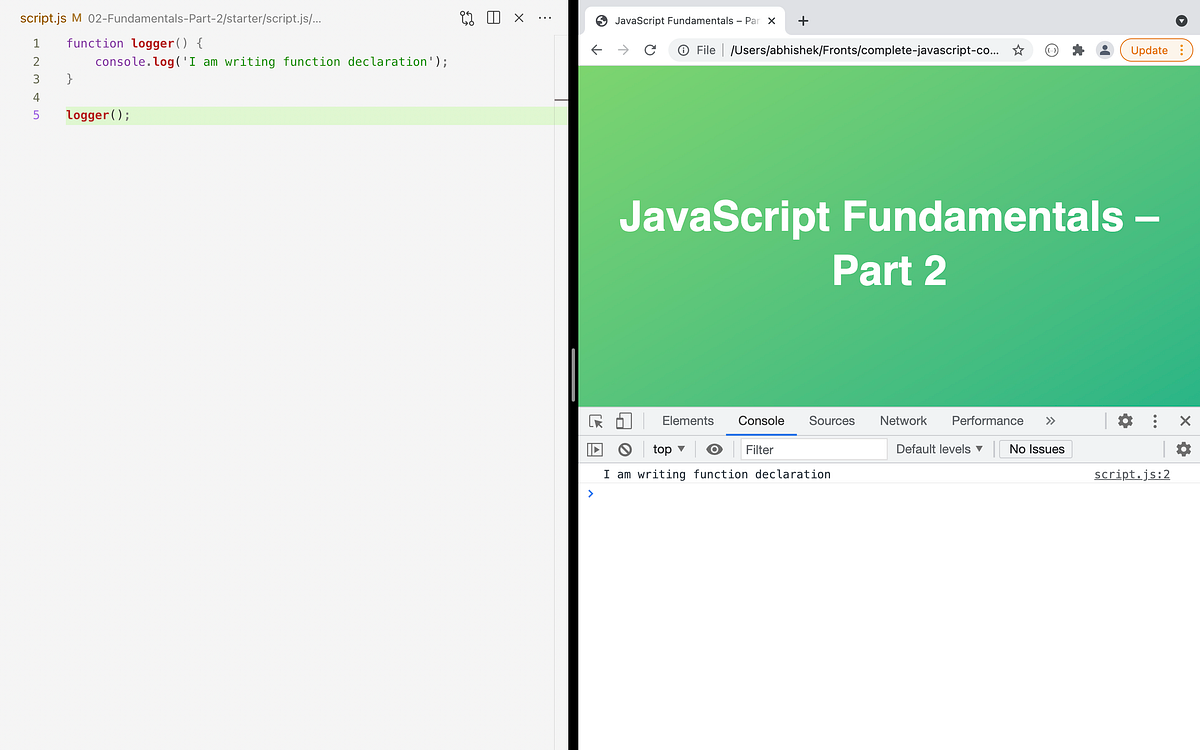This screenshot has width=1200, height=750.
Task: Open the browser extensions puzzle icon
Action: [x=1077, y=49]
